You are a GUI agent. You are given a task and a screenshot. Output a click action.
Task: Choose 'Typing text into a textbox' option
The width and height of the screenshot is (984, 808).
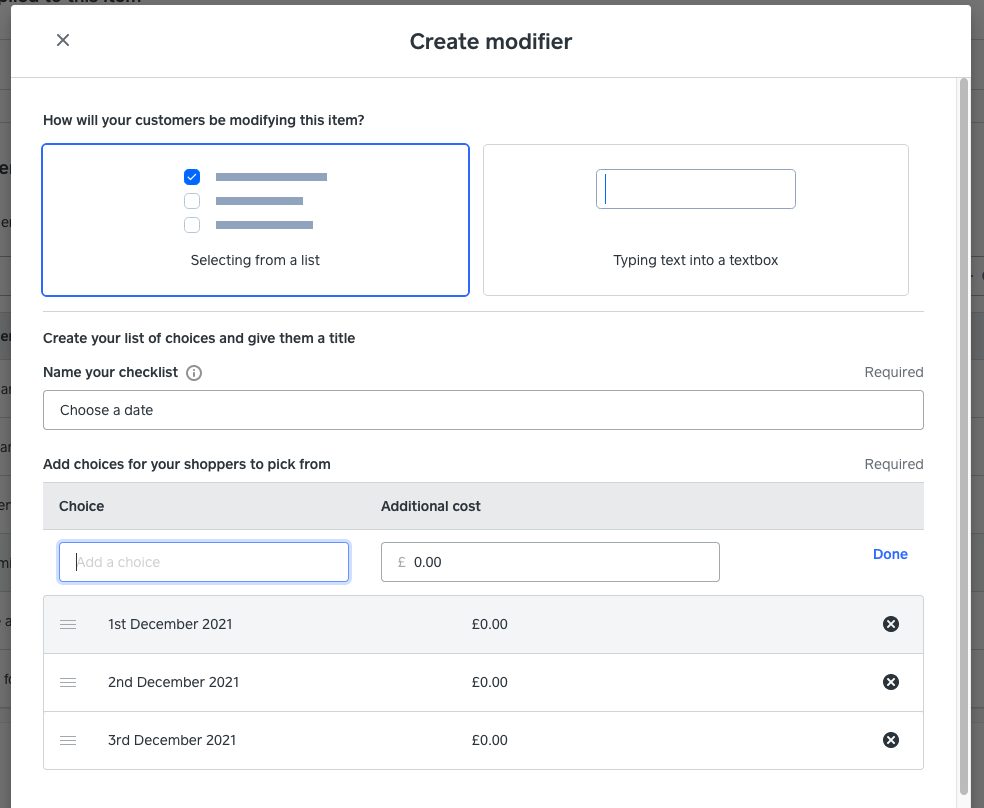[x=695, y=220]
